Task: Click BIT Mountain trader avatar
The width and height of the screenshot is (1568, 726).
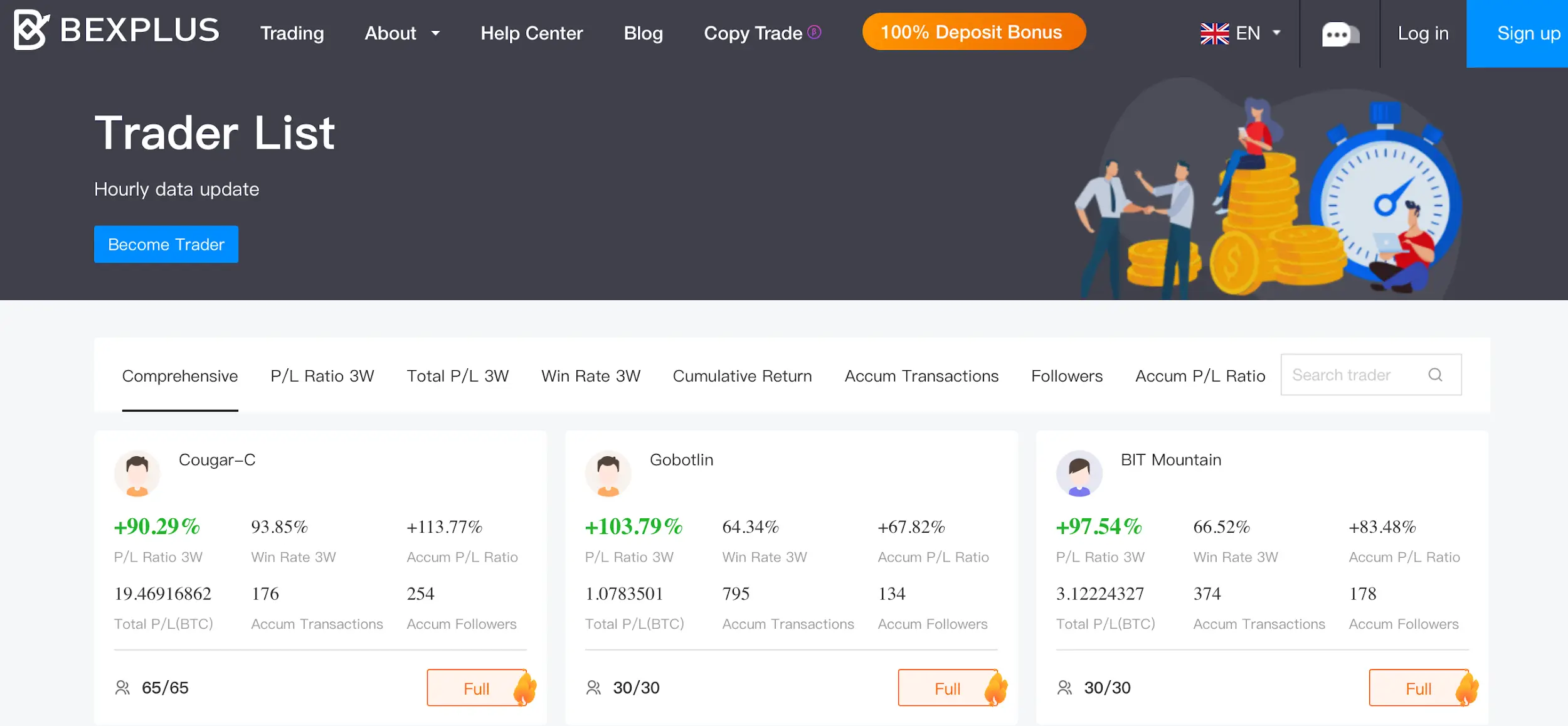Action: click(x=1079, y=474)
